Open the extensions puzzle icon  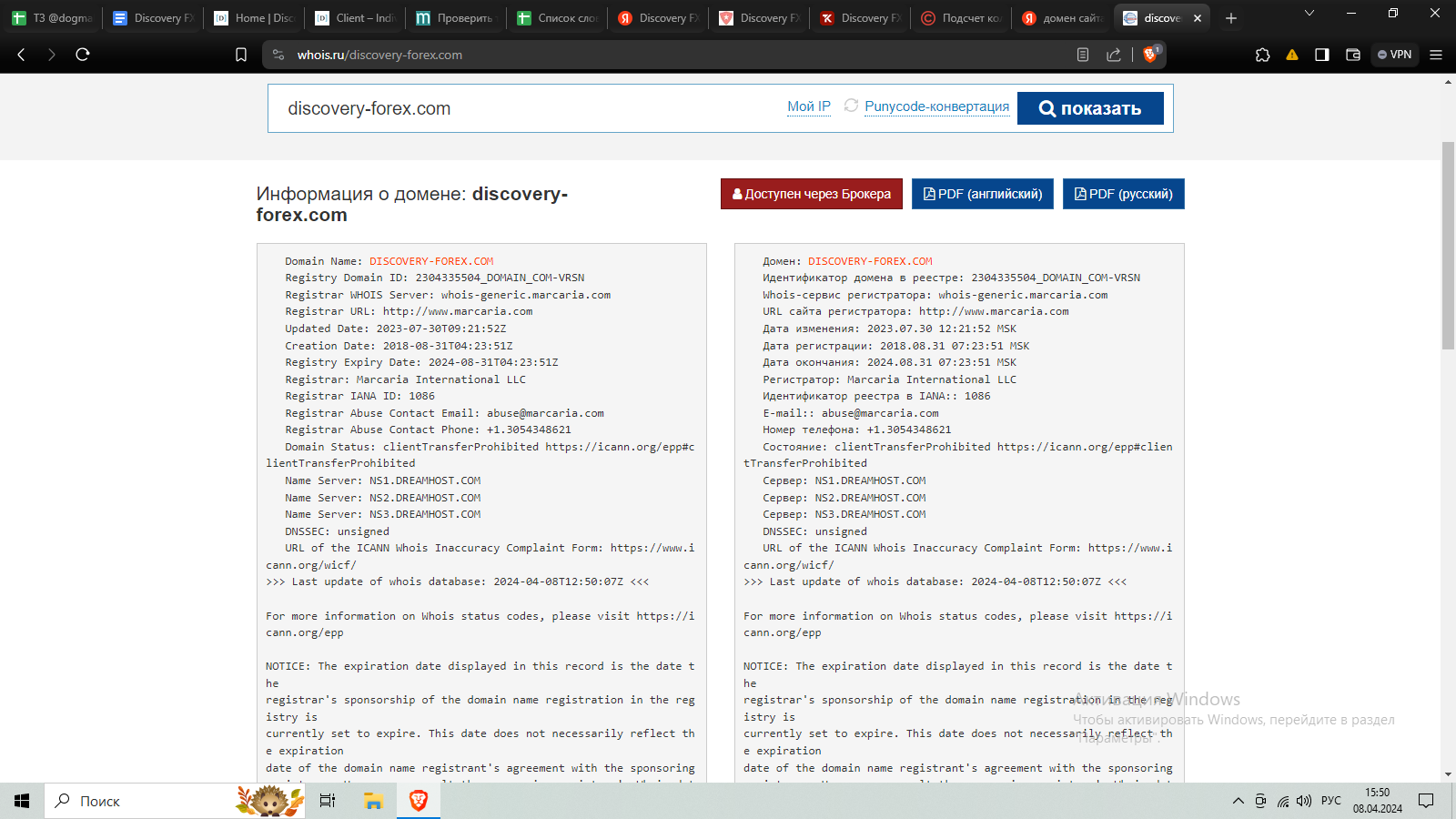(x=1263, y=55)
